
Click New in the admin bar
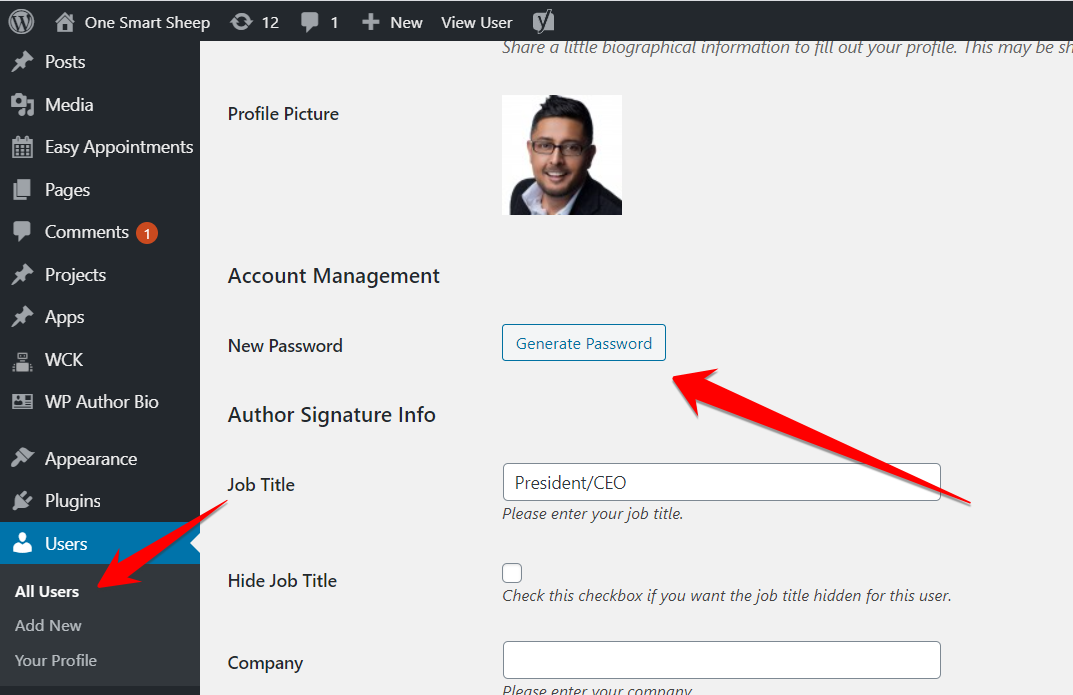(406, 23)
